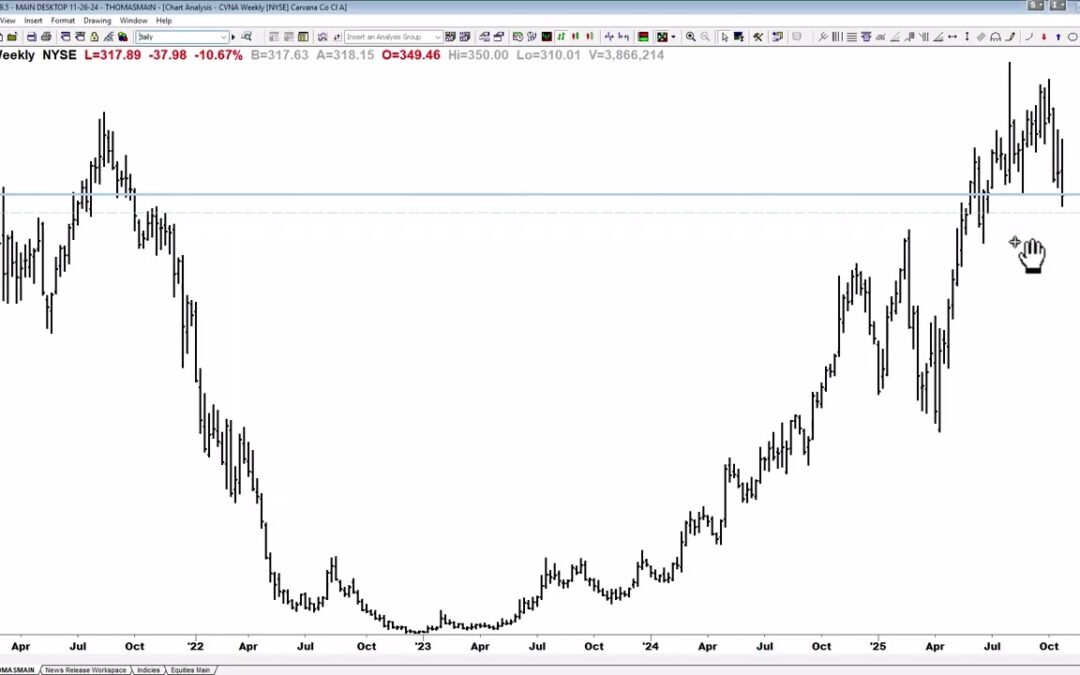Click the high value Hi=350.00
Screen dimensions: 1080x675
478,55
